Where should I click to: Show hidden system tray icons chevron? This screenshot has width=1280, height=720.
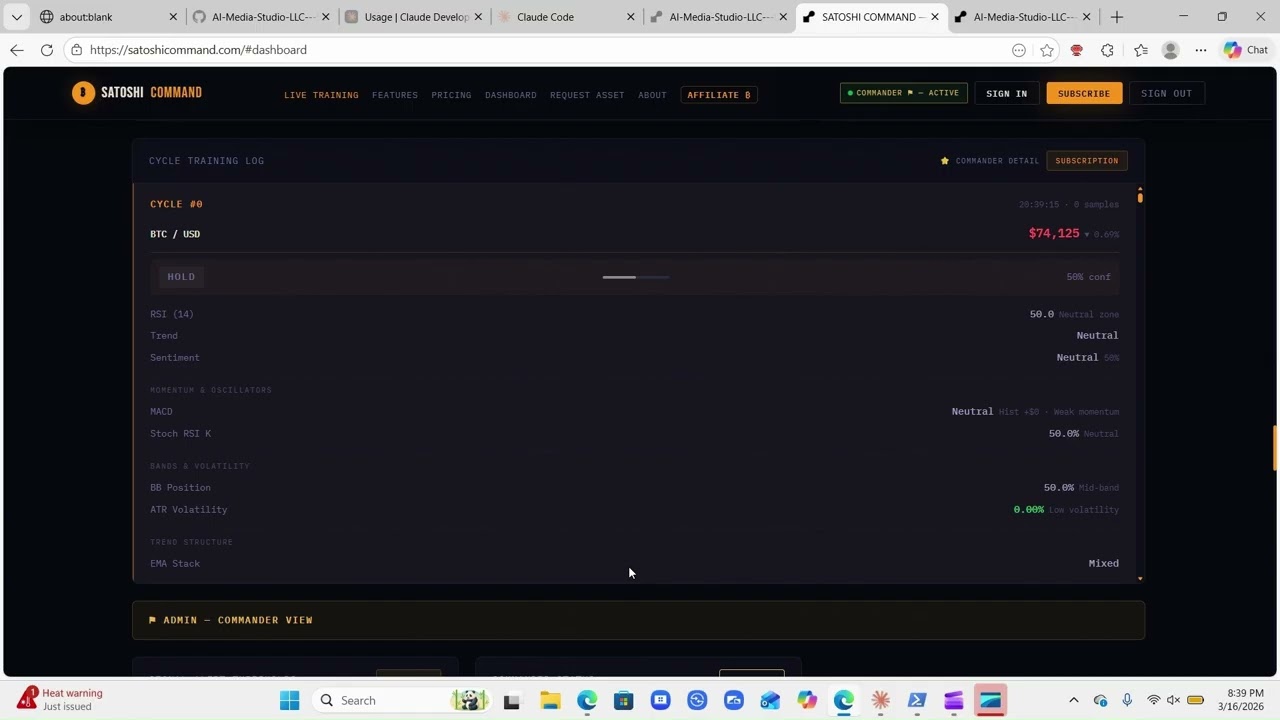point(1074,700)
